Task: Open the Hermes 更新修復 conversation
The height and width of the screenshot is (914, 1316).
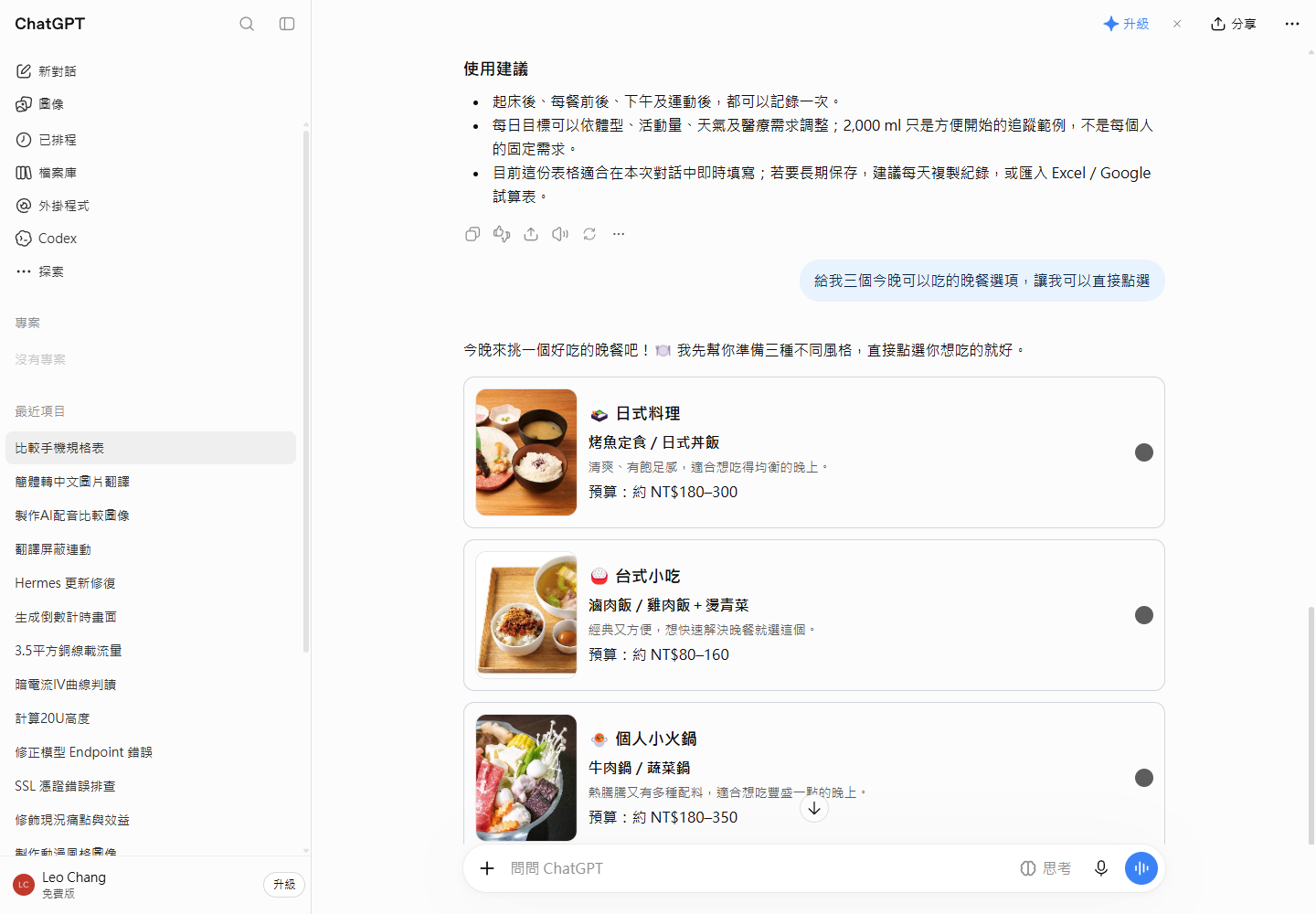Action: 151,583
